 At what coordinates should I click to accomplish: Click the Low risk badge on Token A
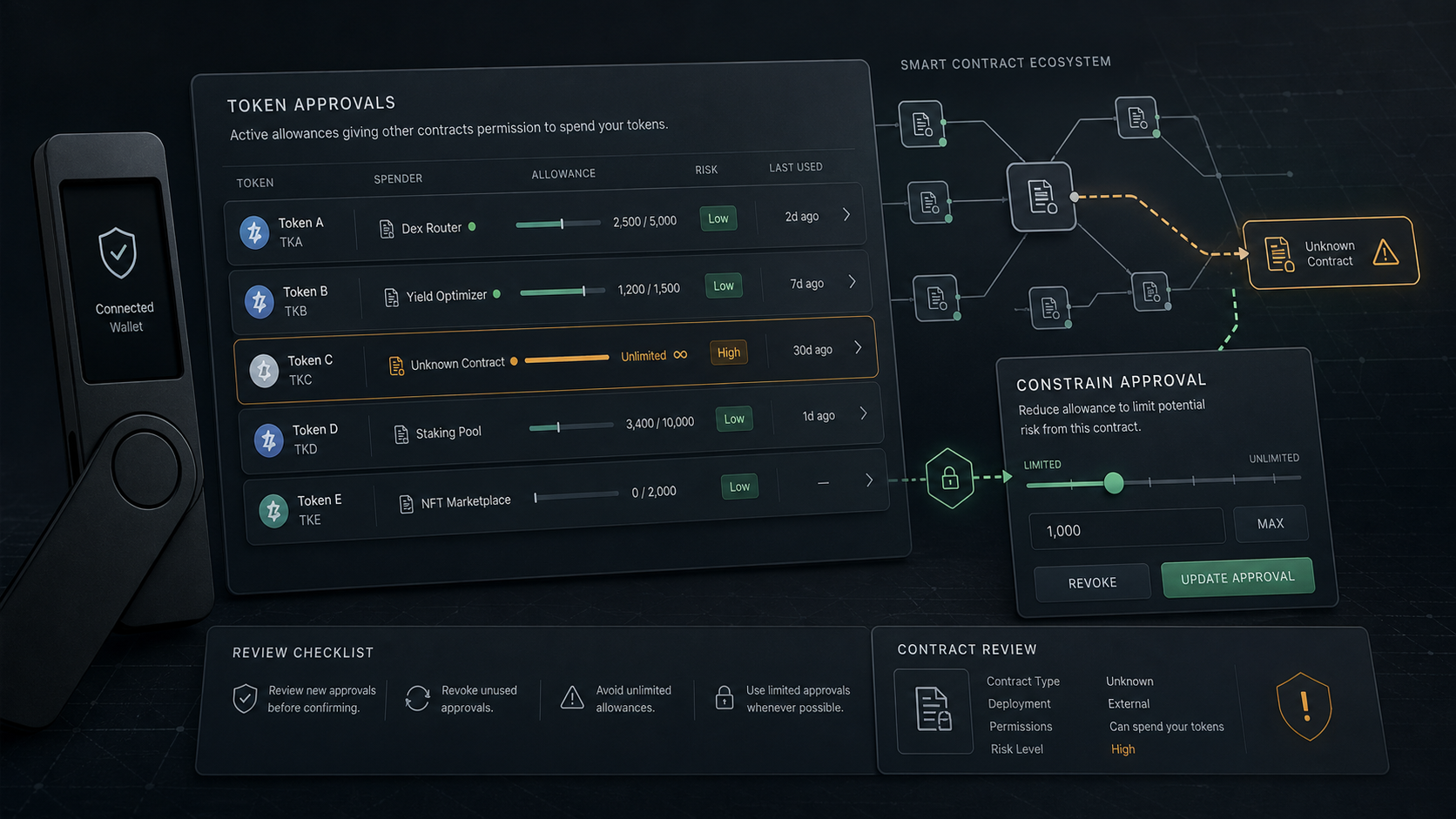[x=718, y=218]
